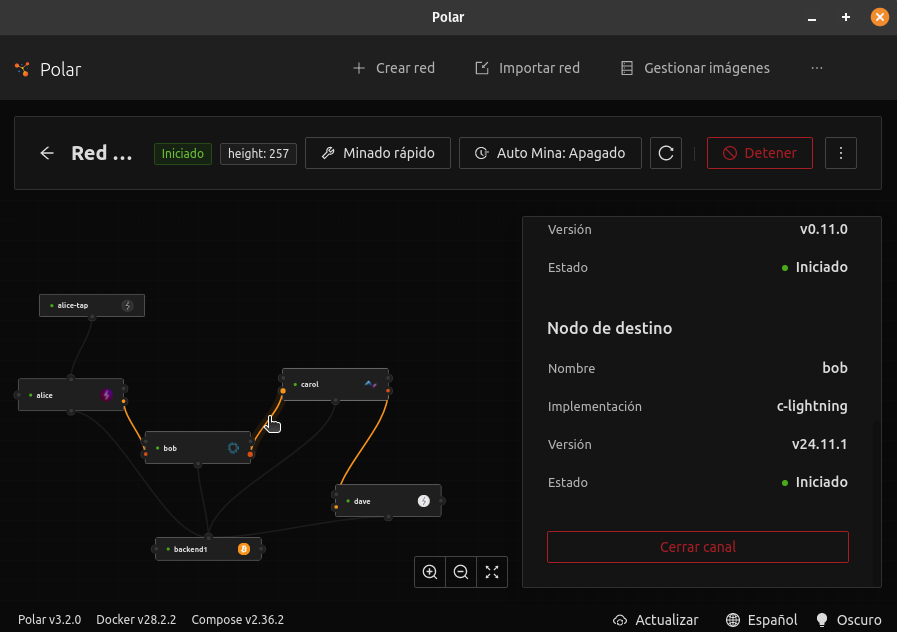Switch the Oscuro theme toggle
The height and width of the screenshot is (632, 897).
(x=849, y=620)
